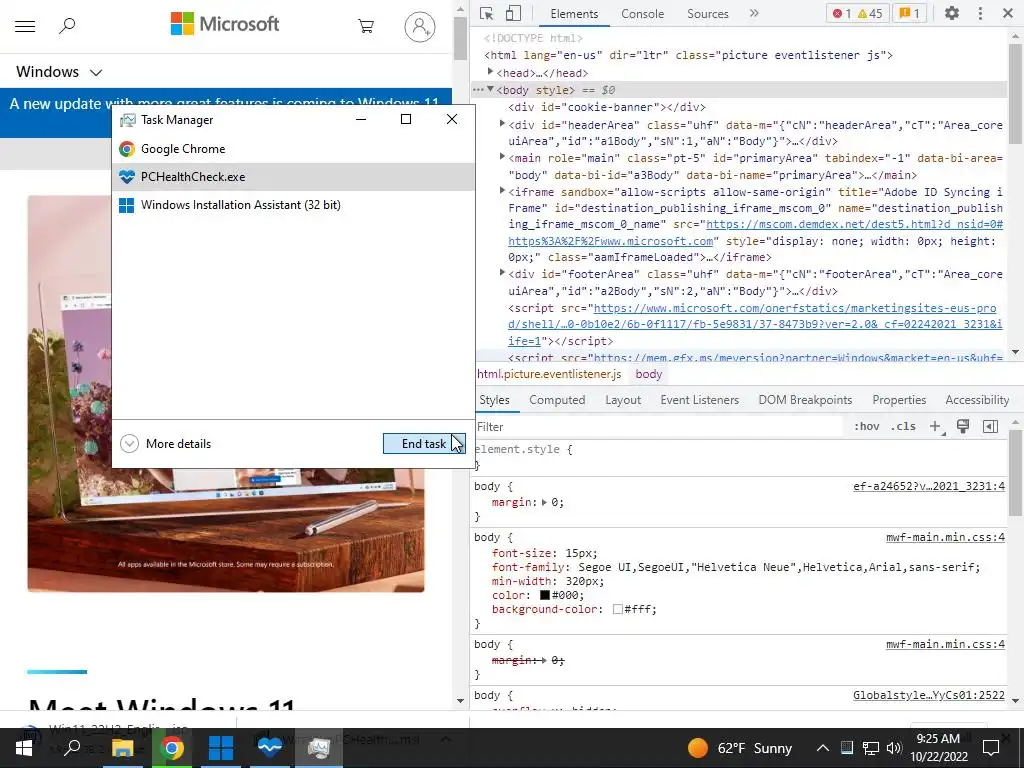This screenshot has width=1024, height=768.
Task: Open the white #fff background swatch
Action: (617, 609)
